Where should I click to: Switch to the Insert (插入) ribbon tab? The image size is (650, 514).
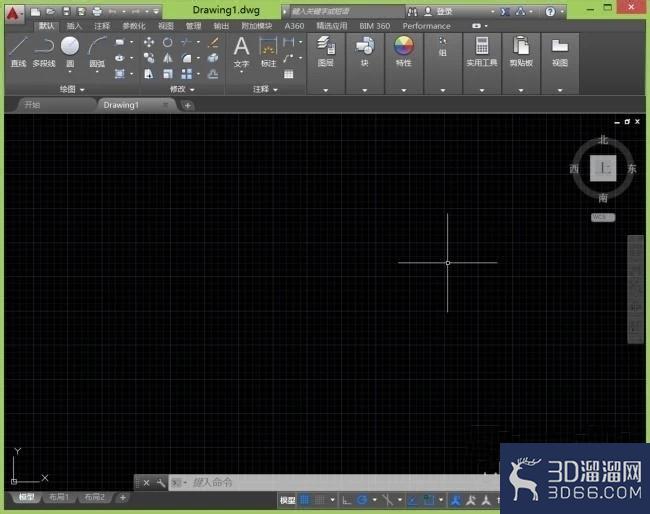coord(74,26)
